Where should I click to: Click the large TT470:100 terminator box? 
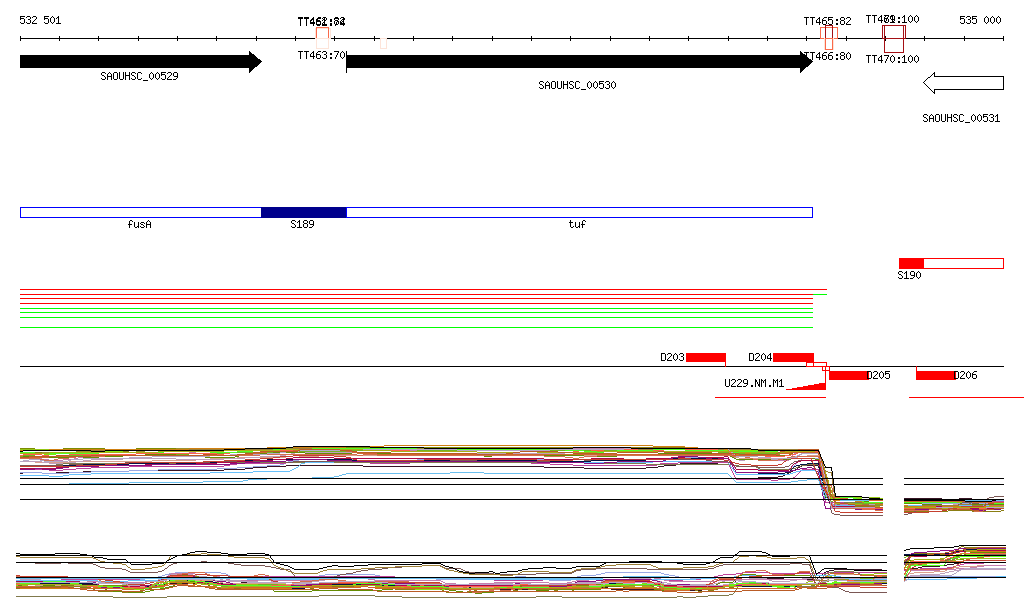[894, 39]
